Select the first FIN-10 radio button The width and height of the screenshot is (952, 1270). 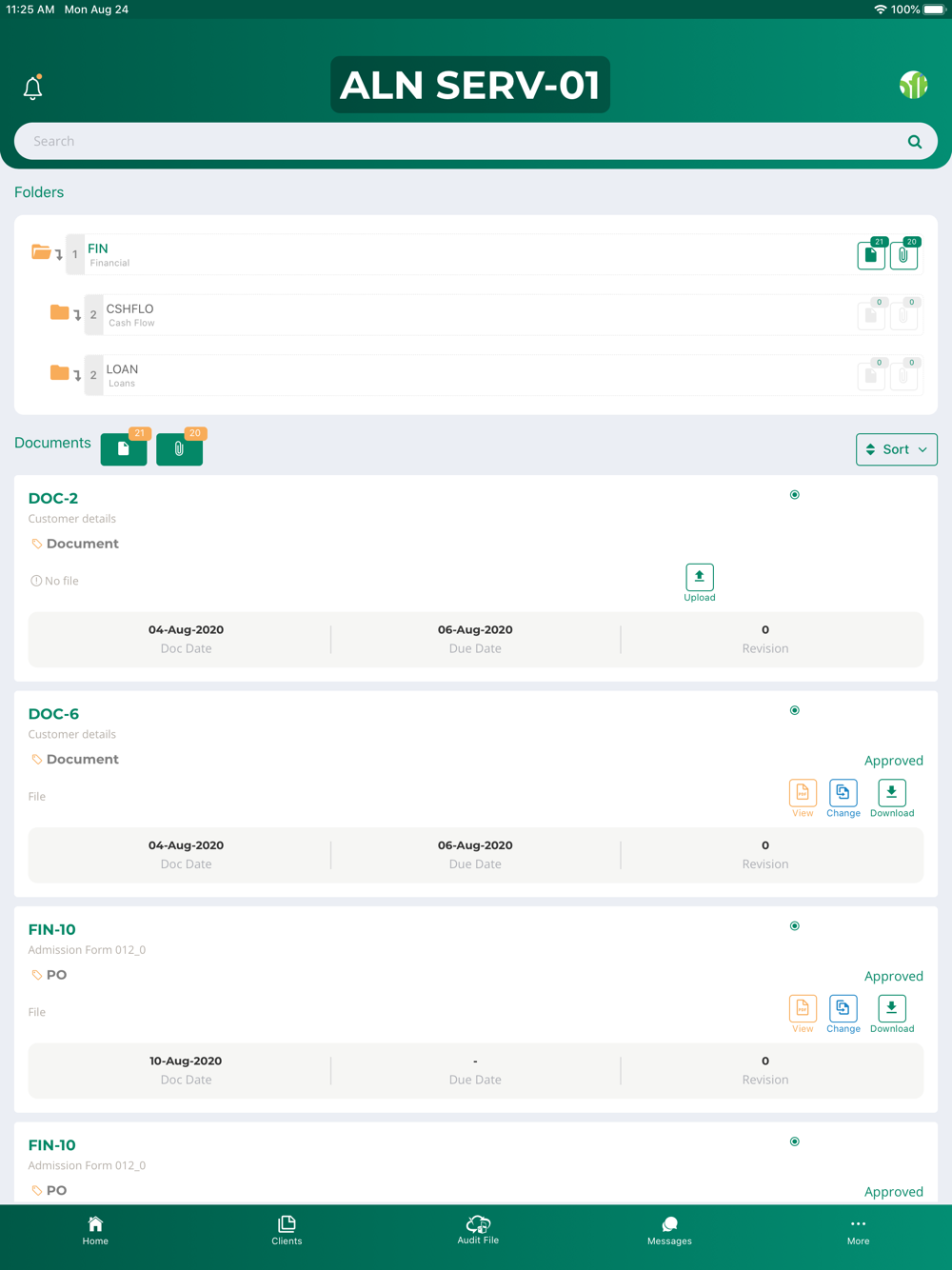click(795, 926)
